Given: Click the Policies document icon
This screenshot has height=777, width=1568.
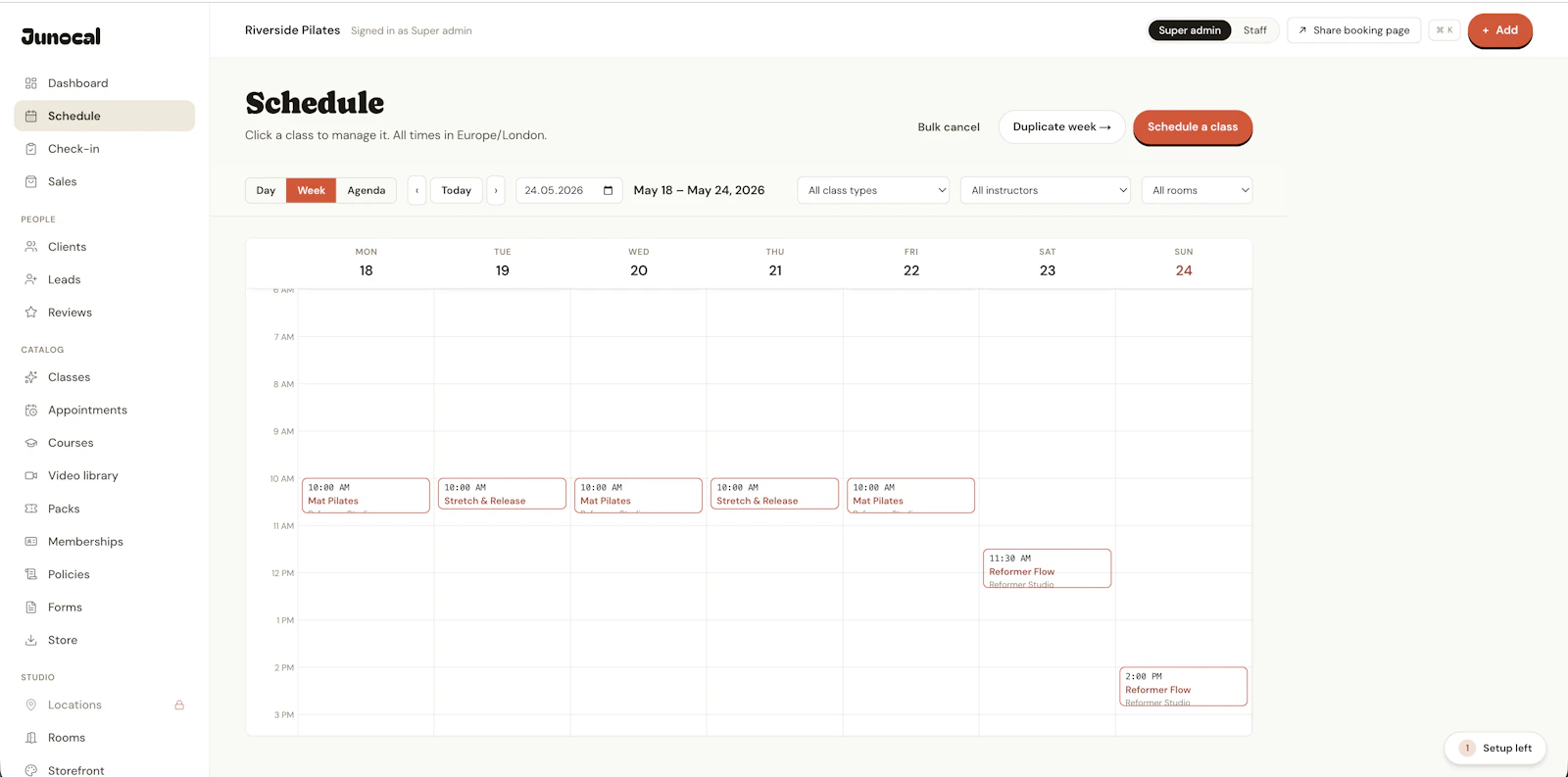Looking at the screenshot, I should point(31,574).
